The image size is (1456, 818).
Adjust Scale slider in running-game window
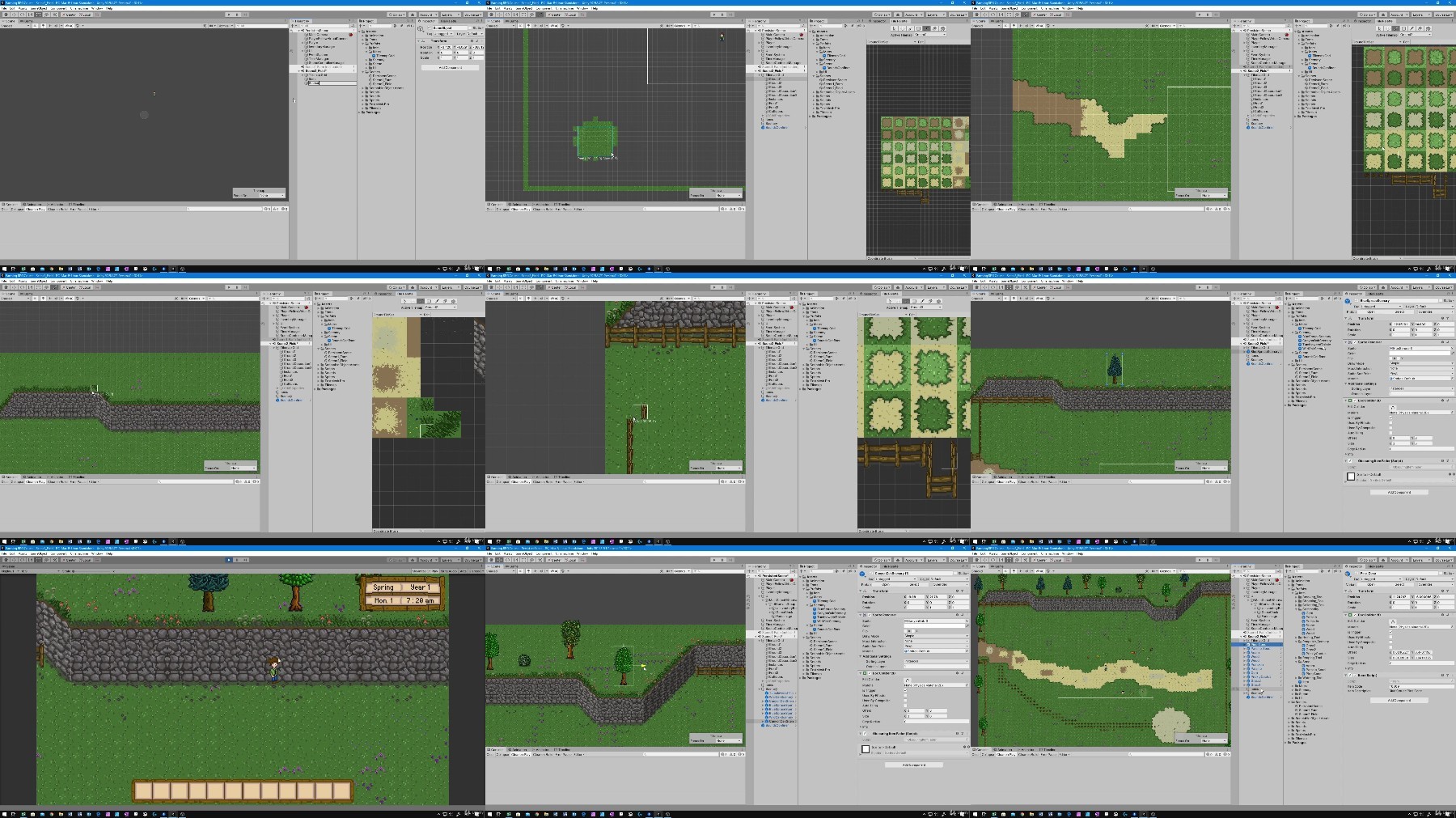(x=91, y=571)
